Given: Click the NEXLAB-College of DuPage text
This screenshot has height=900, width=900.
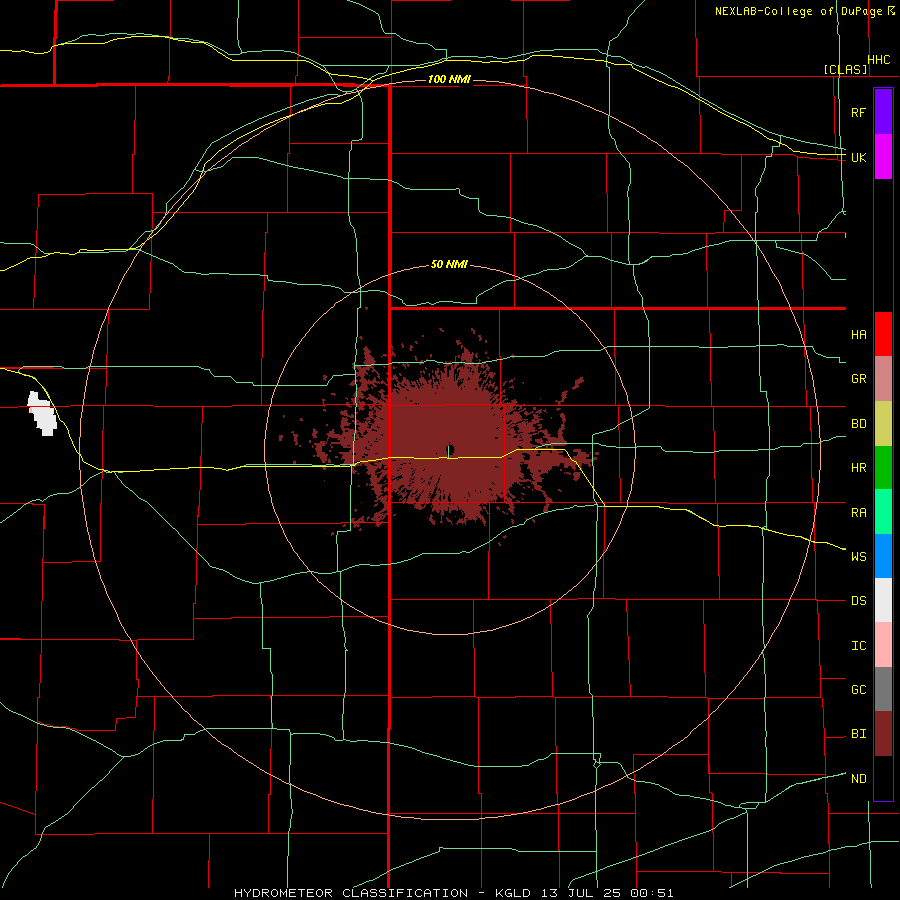Looking at the screenshot, I should coord(798,11).
